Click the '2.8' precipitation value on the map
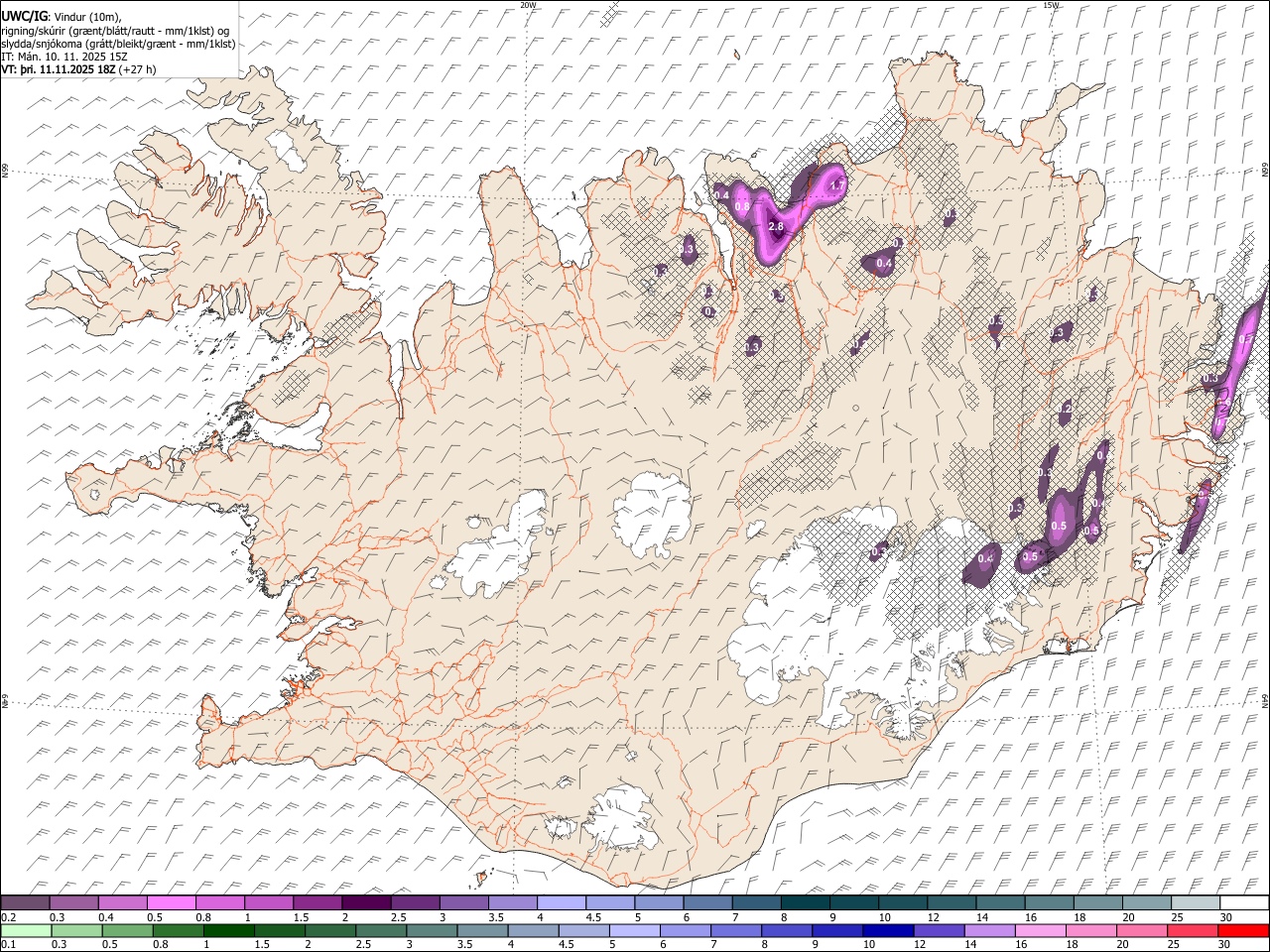1270x952 pixels. [x=777, y=227]
